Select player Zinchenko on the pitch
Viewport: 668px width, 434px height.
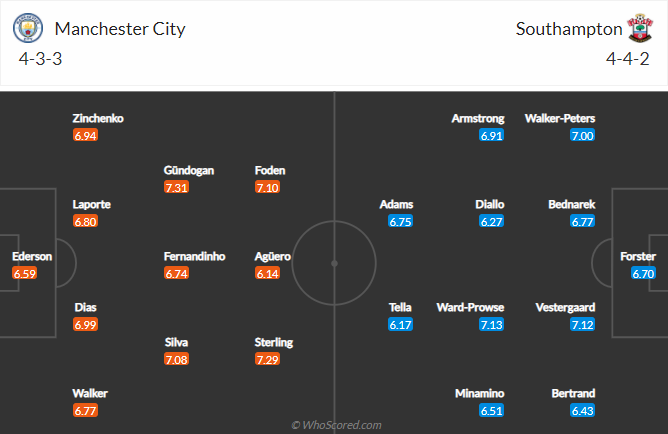coord(98,118)
